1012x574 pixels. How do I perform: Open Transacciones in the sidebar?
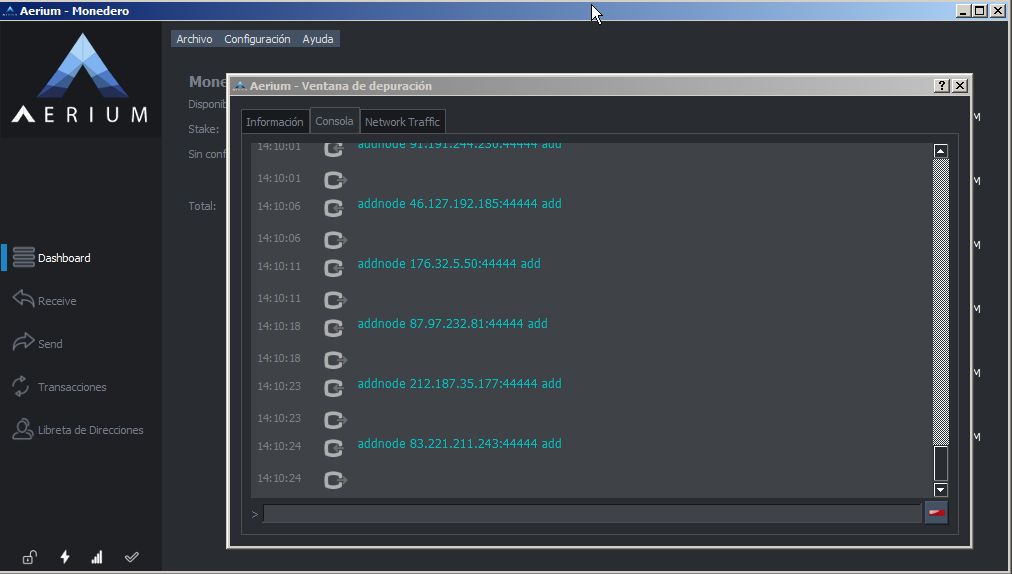(x=72, y=387)
